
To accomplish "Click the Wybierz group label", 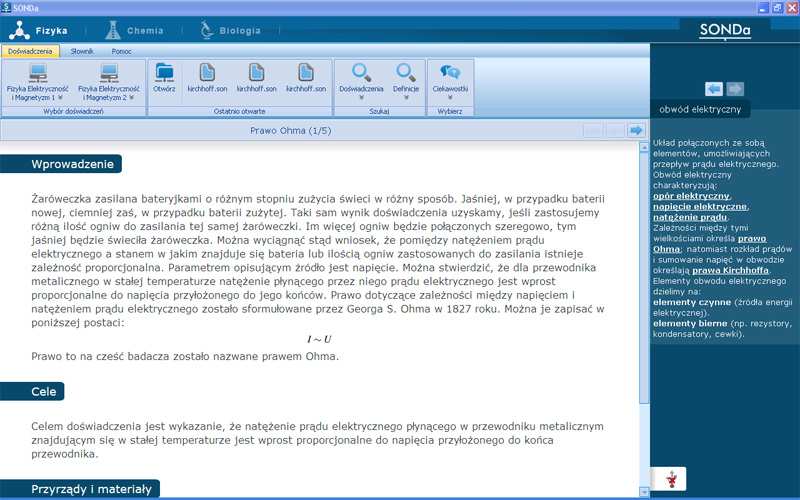I will (x=449, y=111).
